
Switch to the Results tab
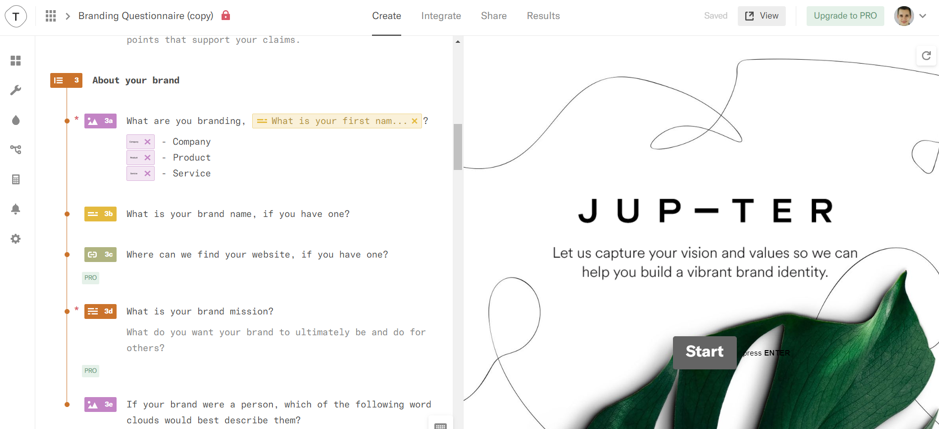click(x=543, y=16)
